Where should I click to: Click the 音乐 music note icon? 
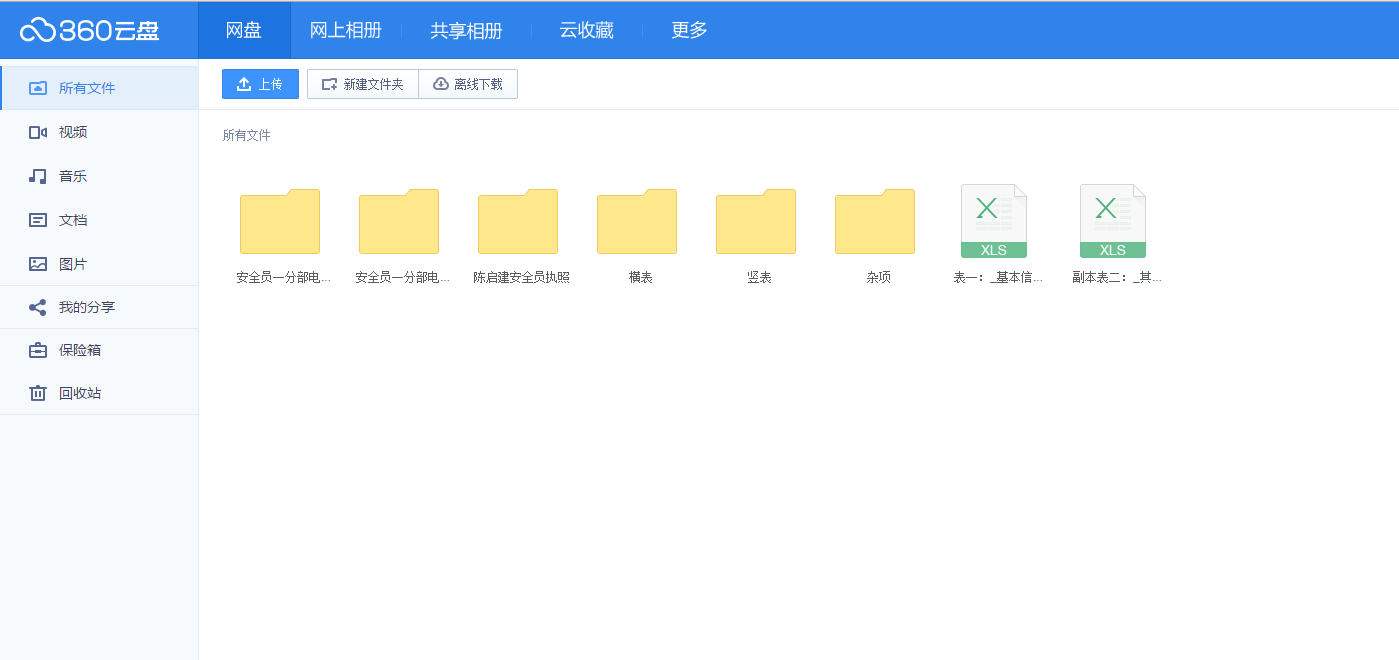click(x=38, y=176)
